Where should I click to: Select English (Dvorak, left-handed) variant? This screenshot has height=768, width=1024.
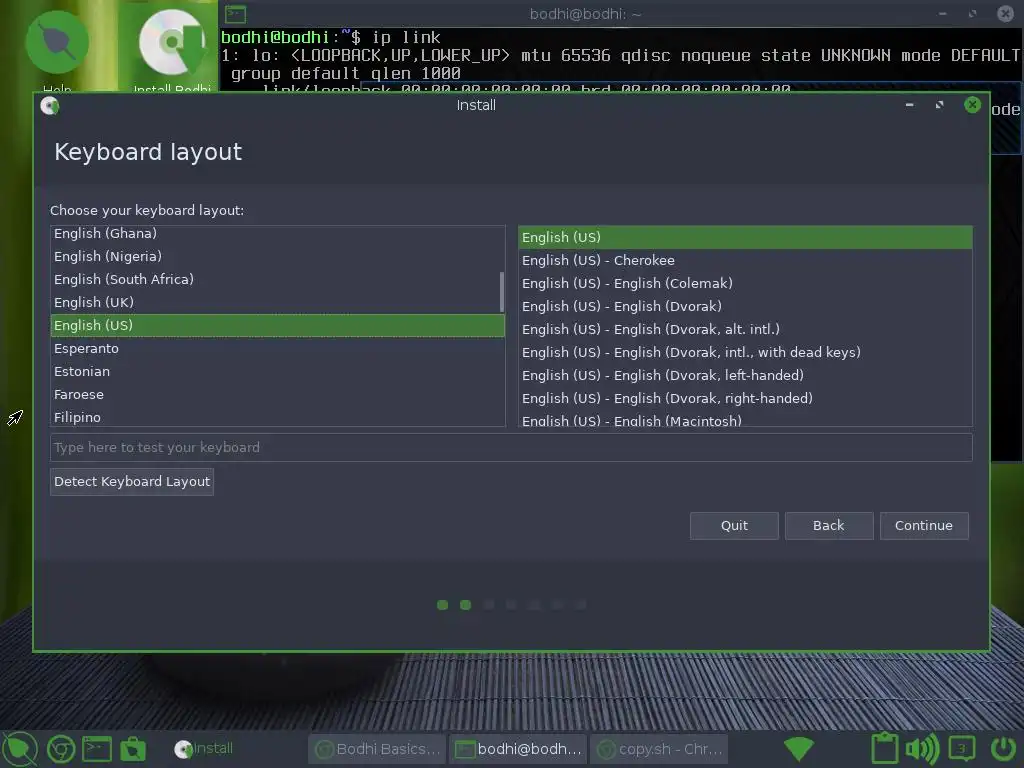tap(745, 376)
